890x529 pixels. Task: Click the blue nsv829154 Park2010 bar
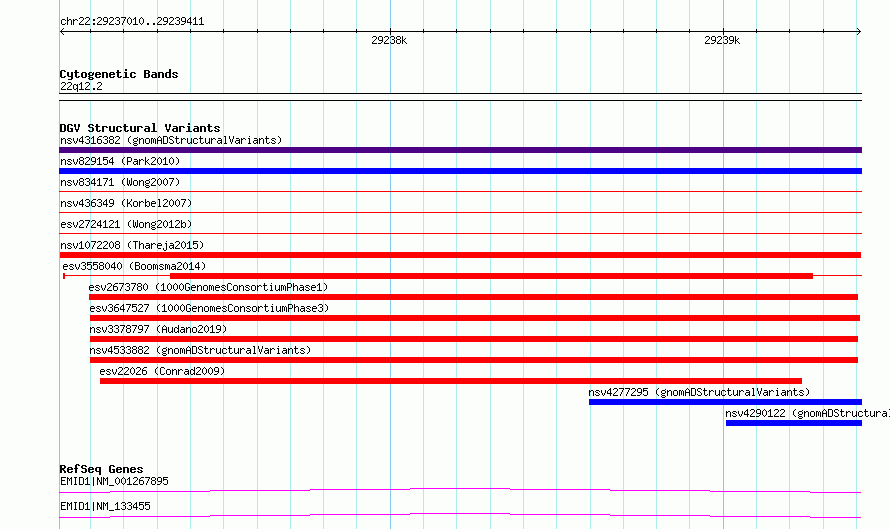point(460,171)
